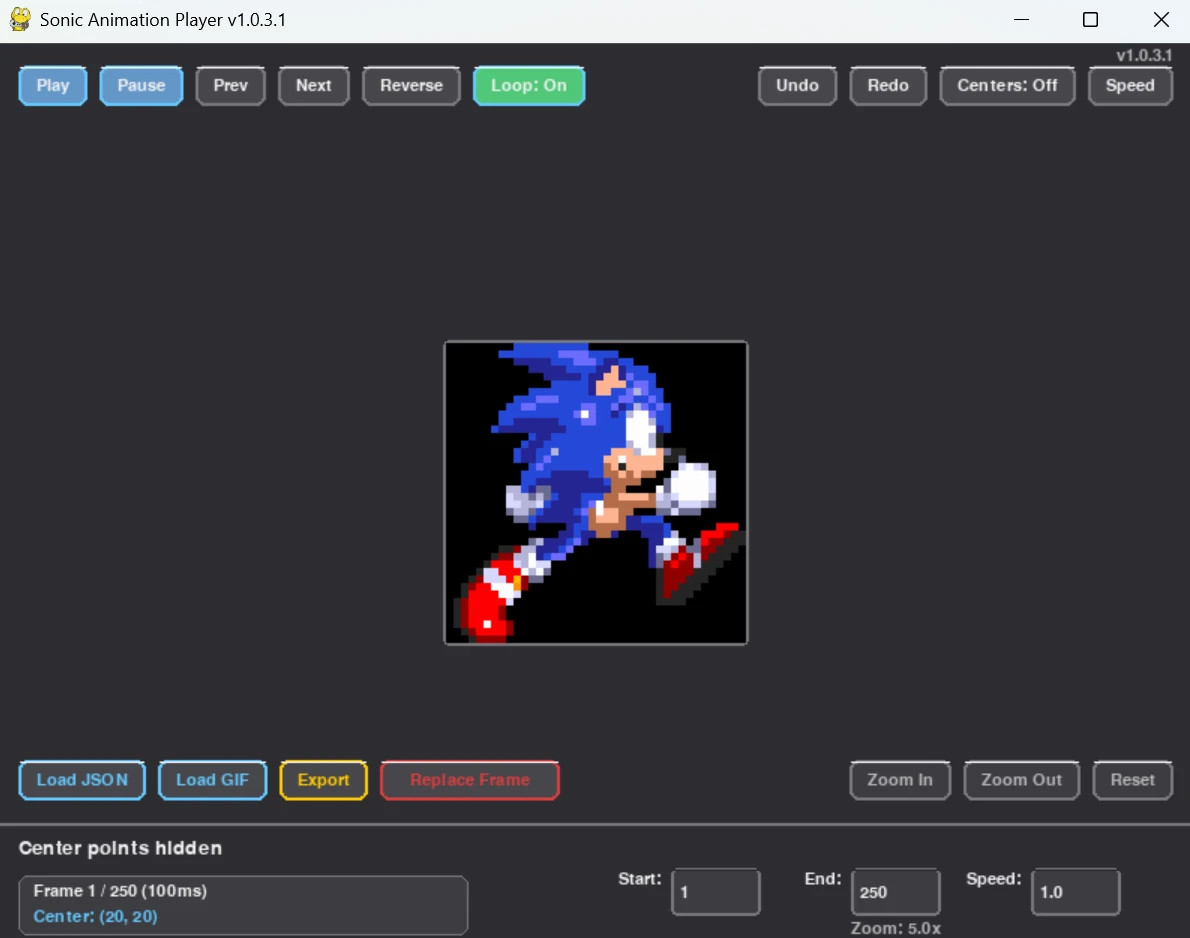Start the animation with Play

point(52,86)
